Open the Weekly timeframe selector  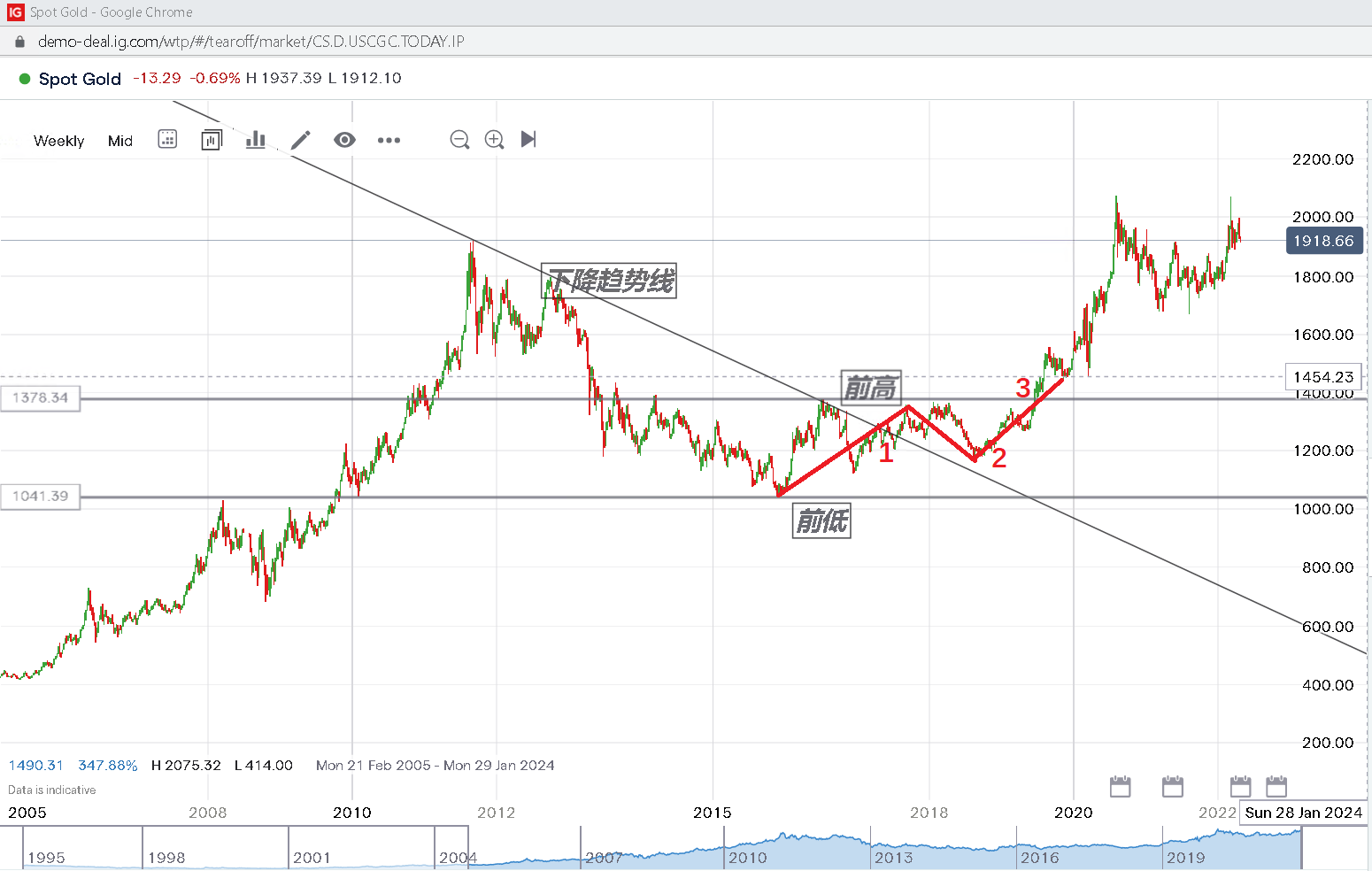click(x=58, y=141)
